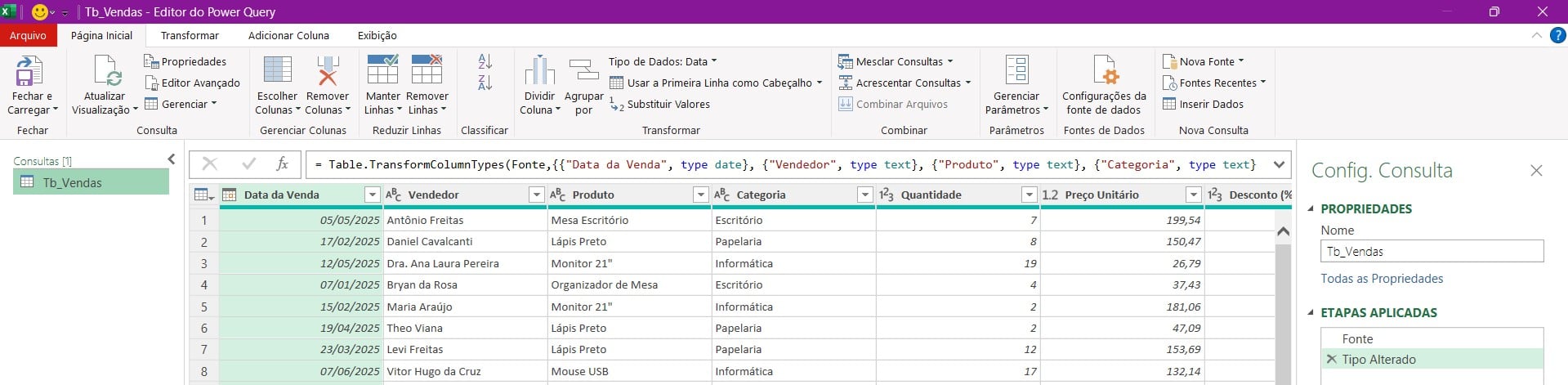The image size is (1568, 385).
Task: Switch to the Página Inicial tab
Action: (x=101, y=35)
